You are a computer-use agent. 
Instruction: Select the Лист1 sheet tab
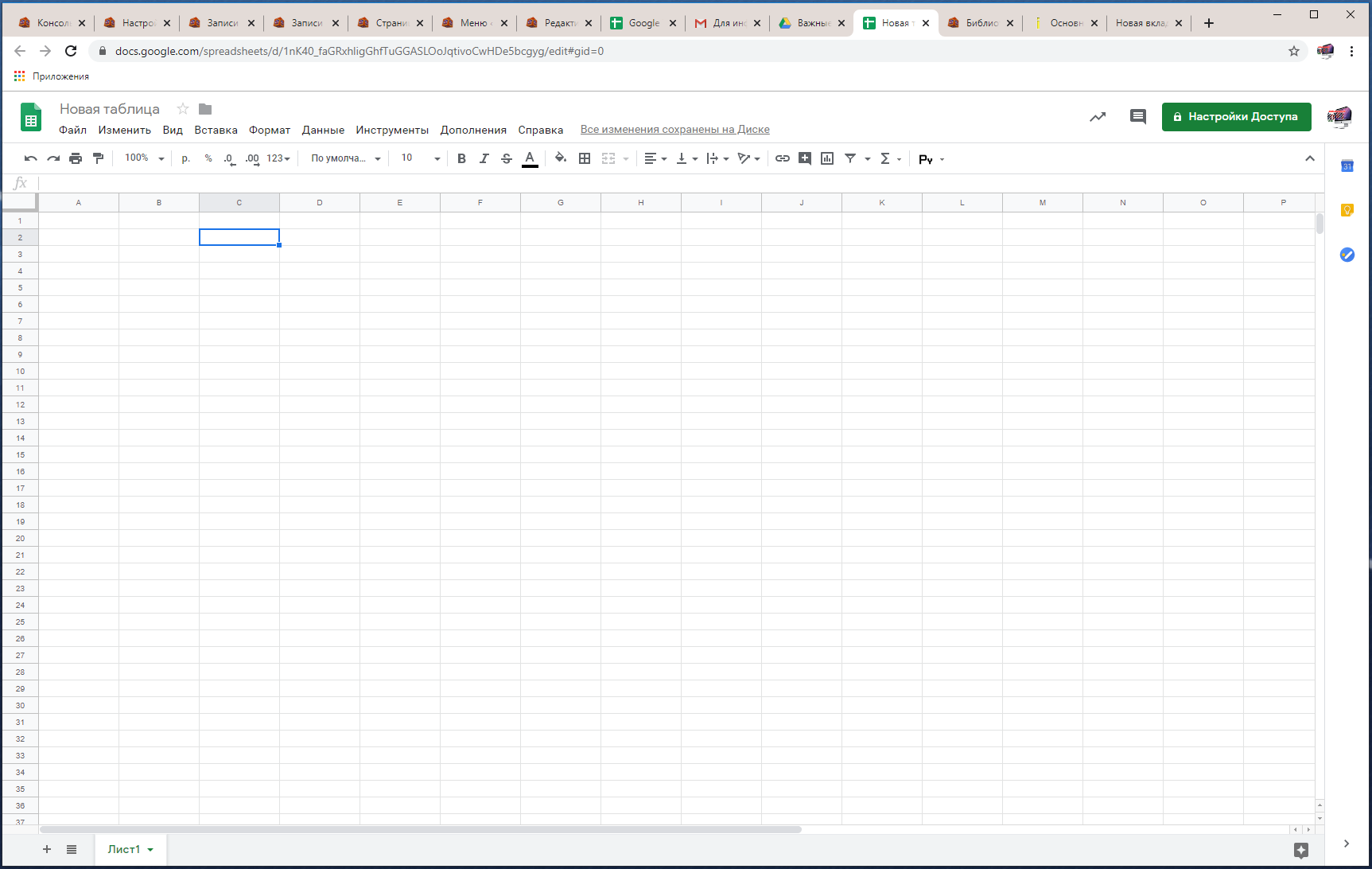click(x=130, y=849)
